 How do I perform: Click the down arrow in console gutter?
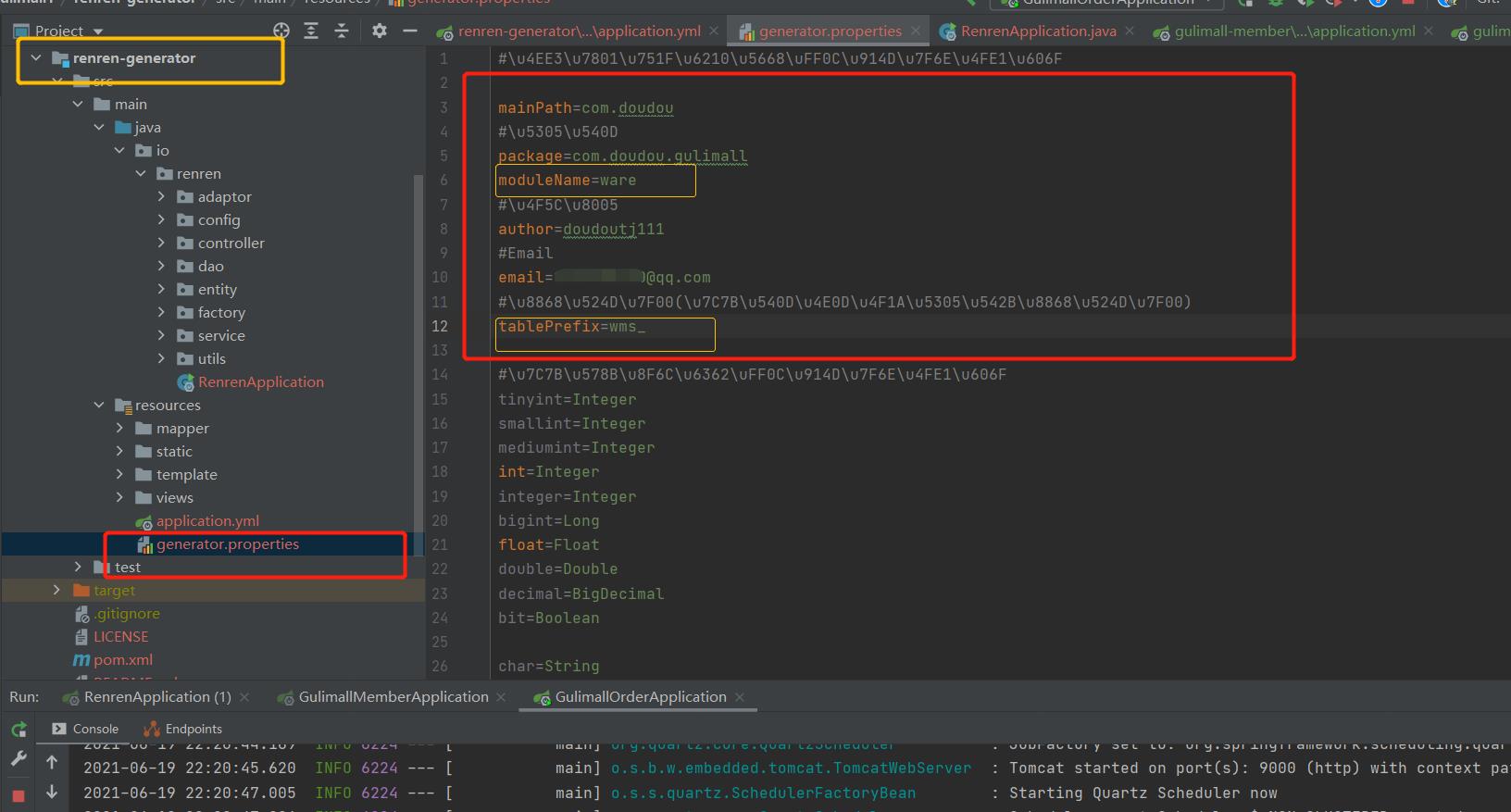click(52, 792)
